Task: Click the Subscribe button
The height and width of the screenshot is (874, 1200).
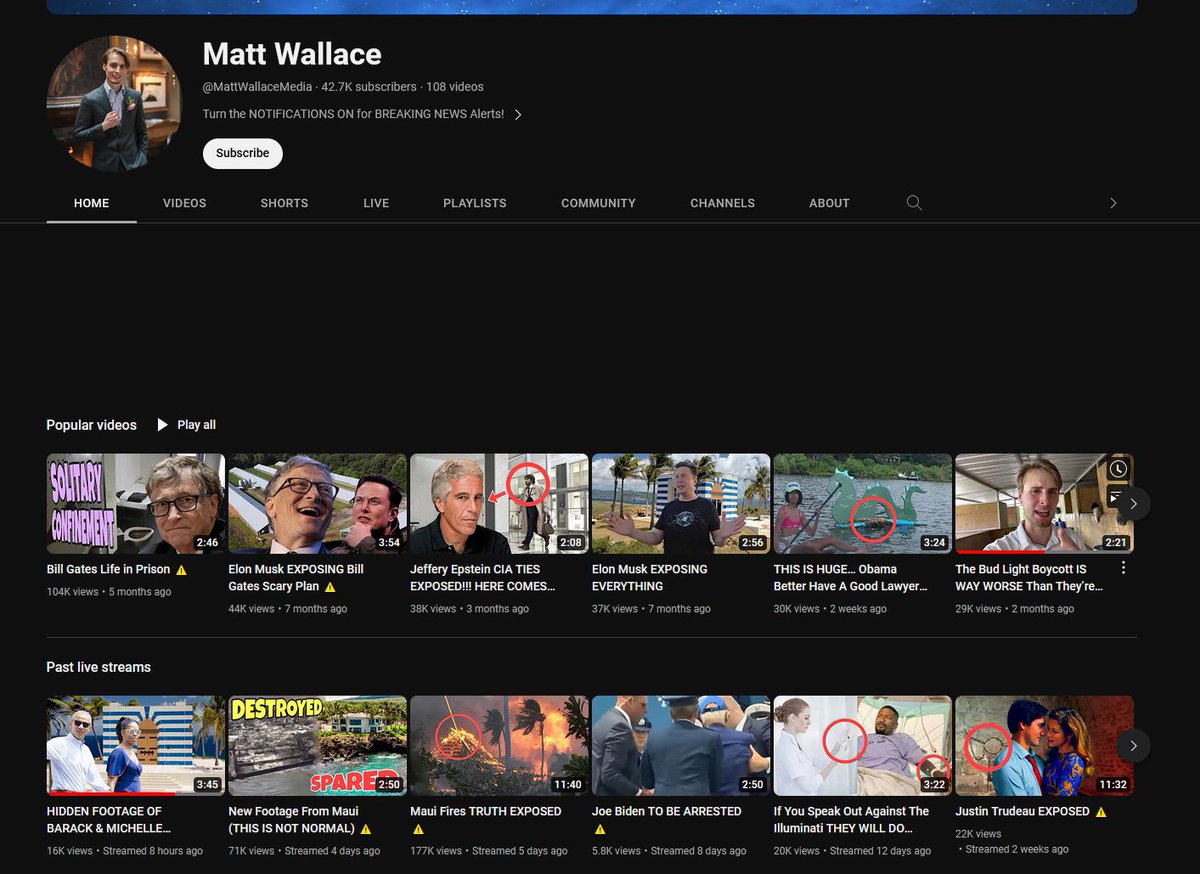Action: pos(243,153)
